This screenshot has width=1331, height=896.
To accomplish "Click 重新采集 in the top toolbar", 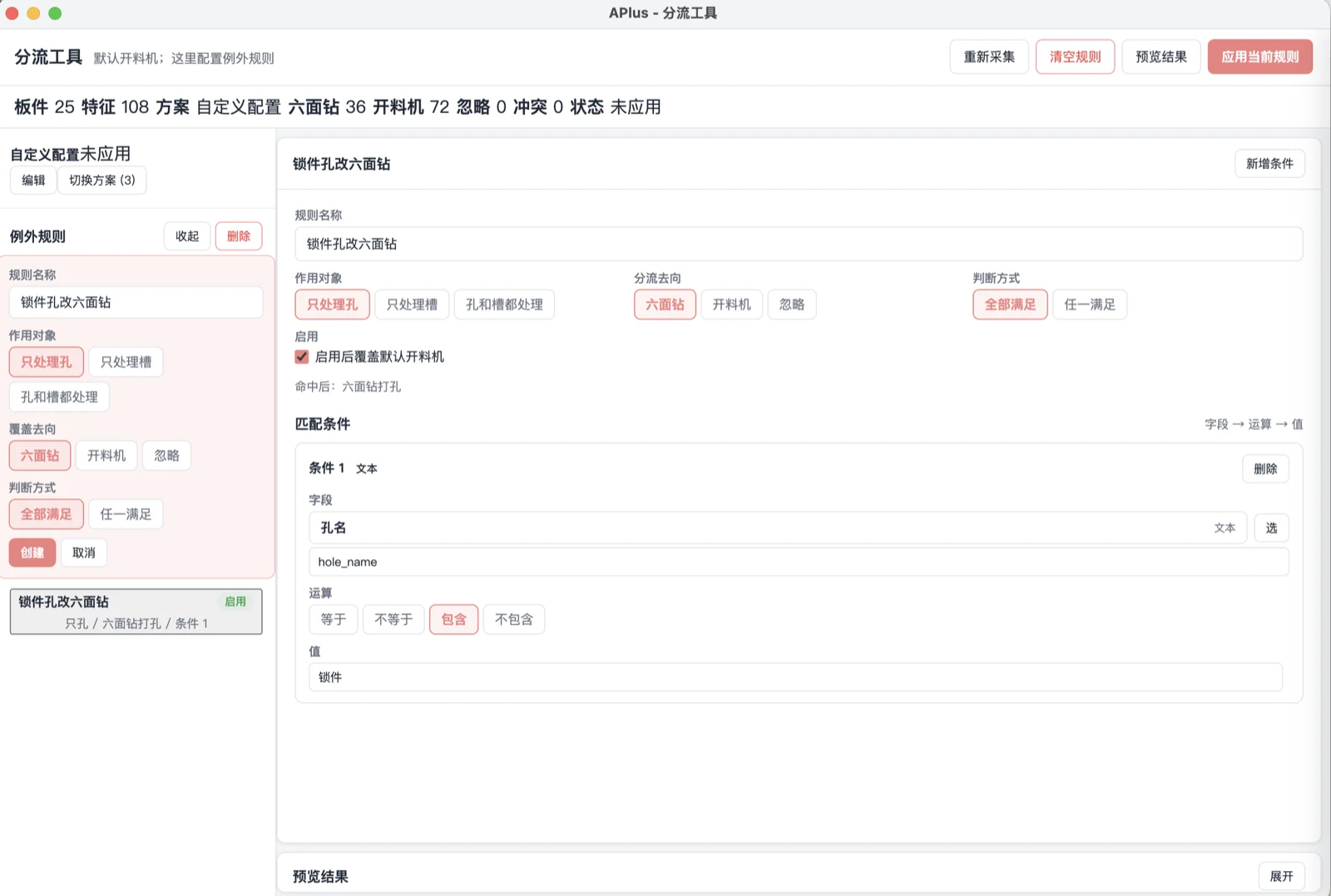I will pyautogui.click(x=989, y=57).
